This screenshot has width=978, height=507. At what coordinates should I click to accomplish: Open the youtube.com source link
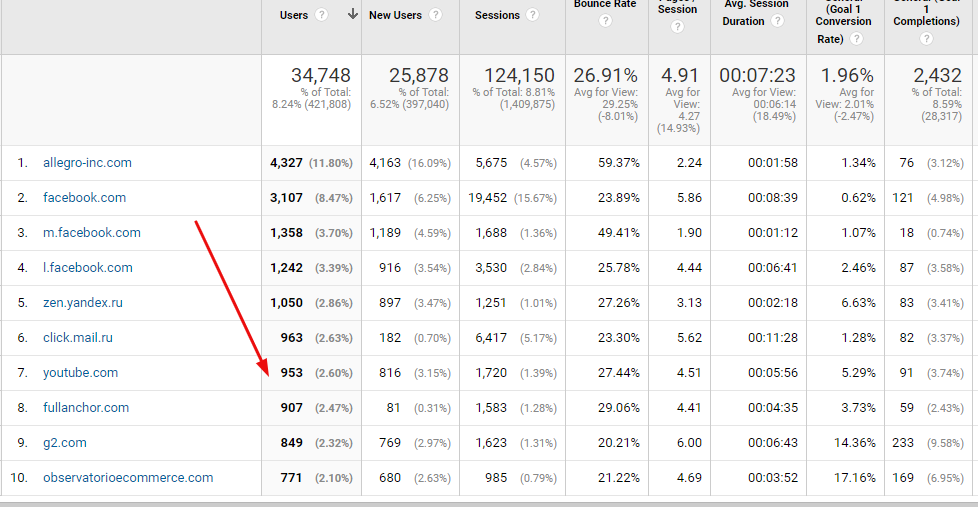click(80, 372)
